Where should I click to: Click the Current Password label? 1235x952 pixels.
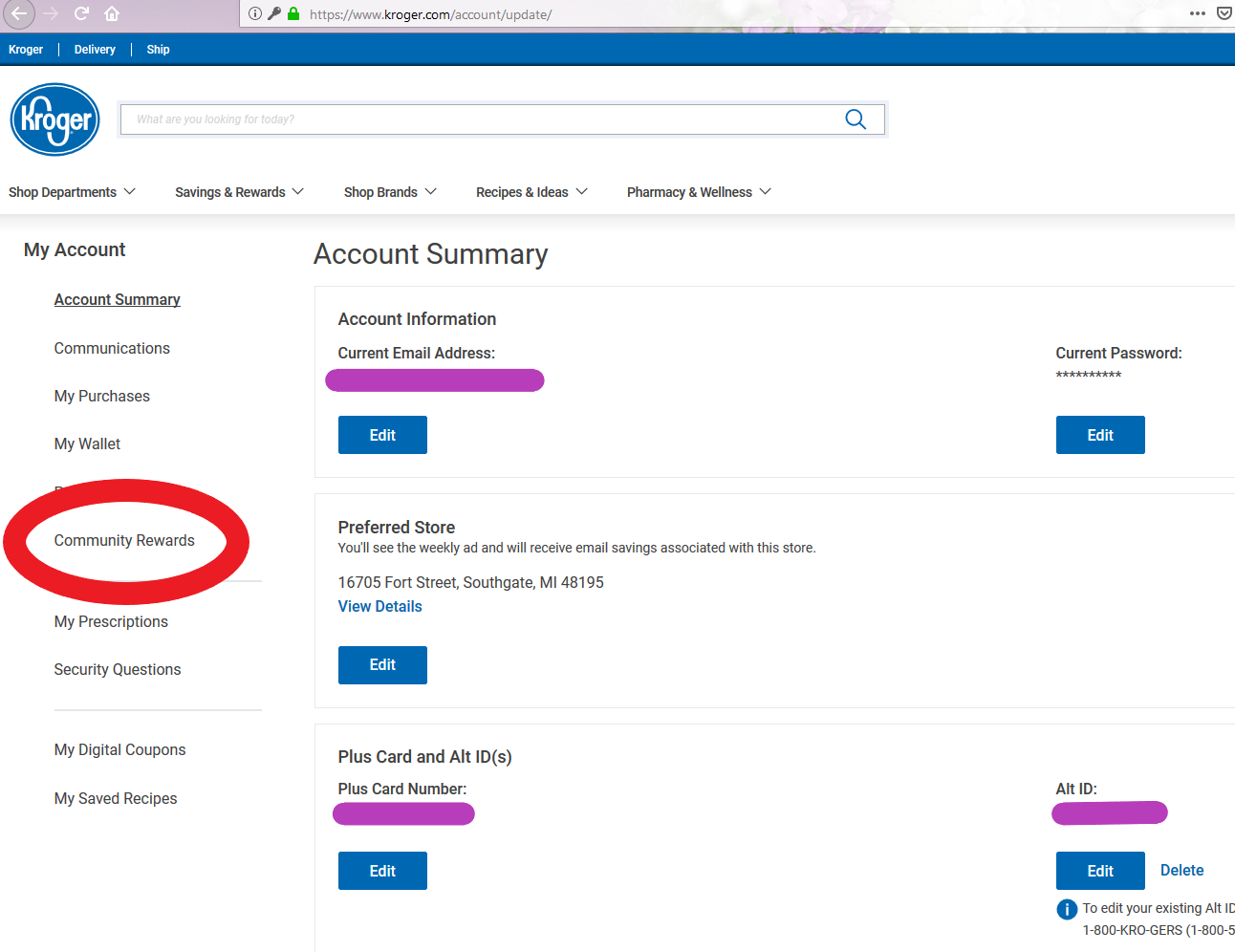pos(1118,354)
